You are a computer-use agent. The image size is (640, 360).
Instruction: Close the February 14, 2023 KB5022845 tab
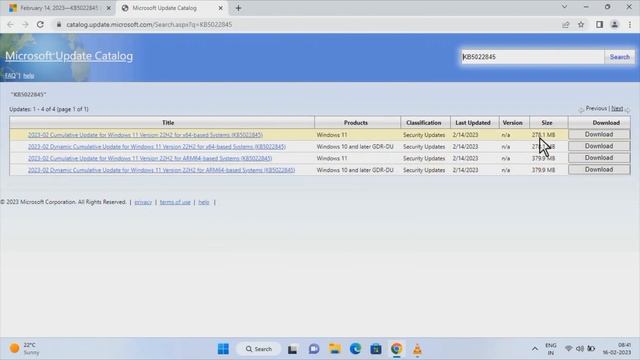click(109, 8)
